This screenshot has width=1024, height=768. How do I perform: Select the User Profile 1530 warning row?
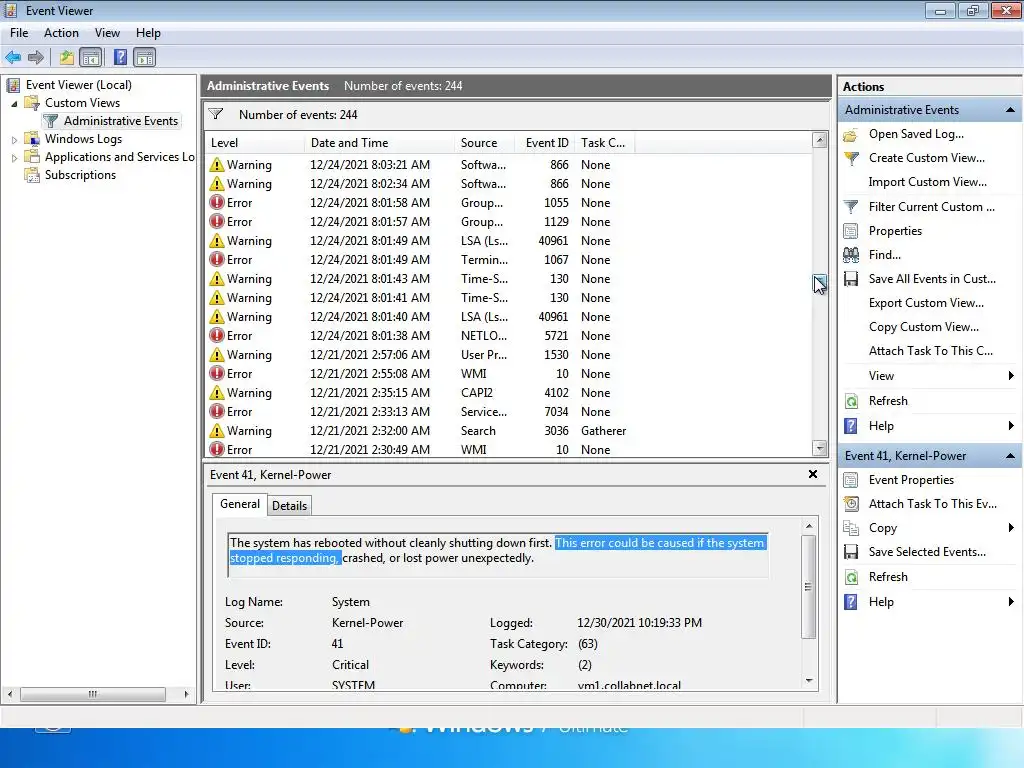(x=509, y=355)
